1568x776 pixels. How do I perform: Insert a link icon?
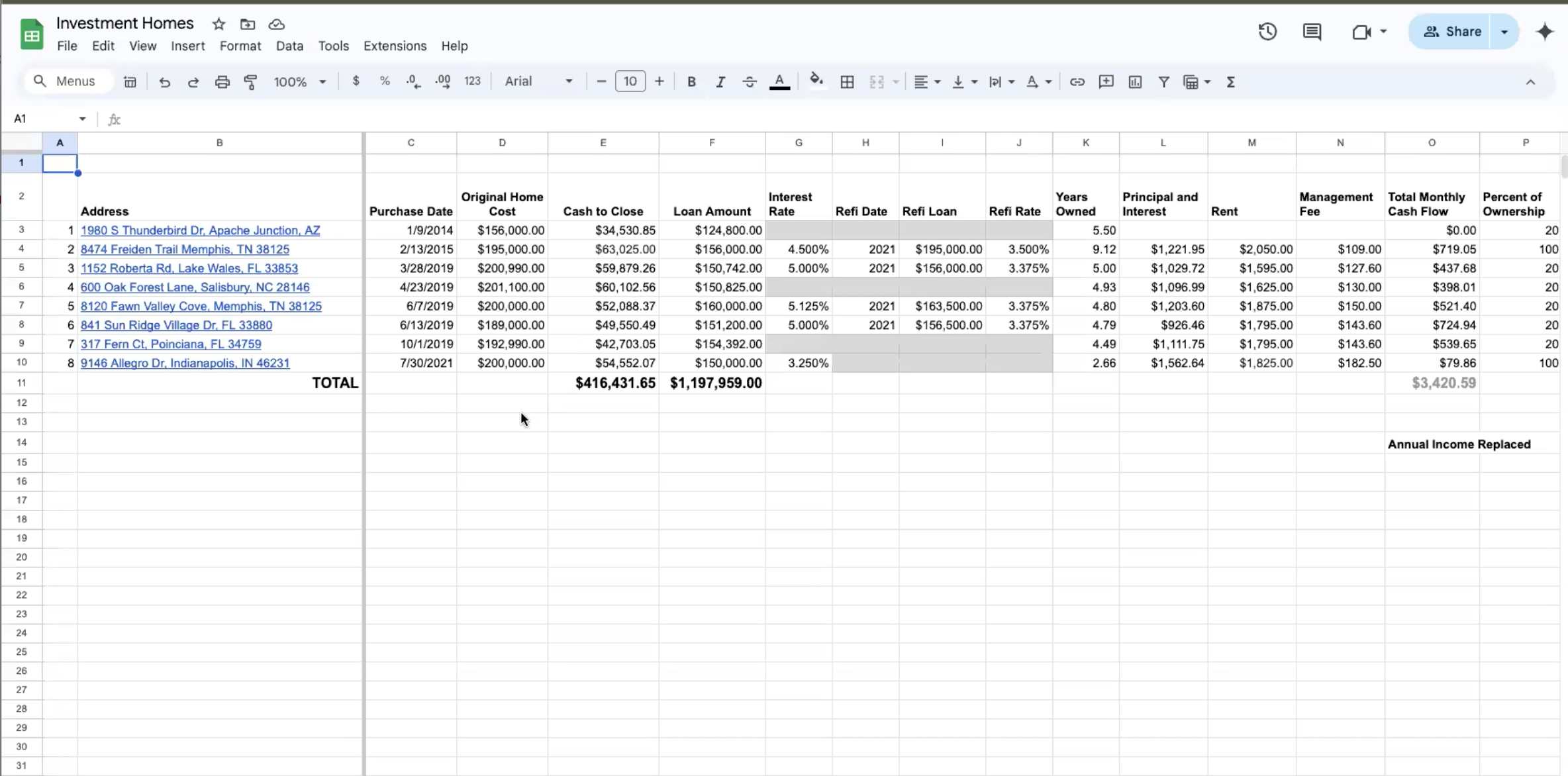pyautogui.click(x=1077, y=81)
